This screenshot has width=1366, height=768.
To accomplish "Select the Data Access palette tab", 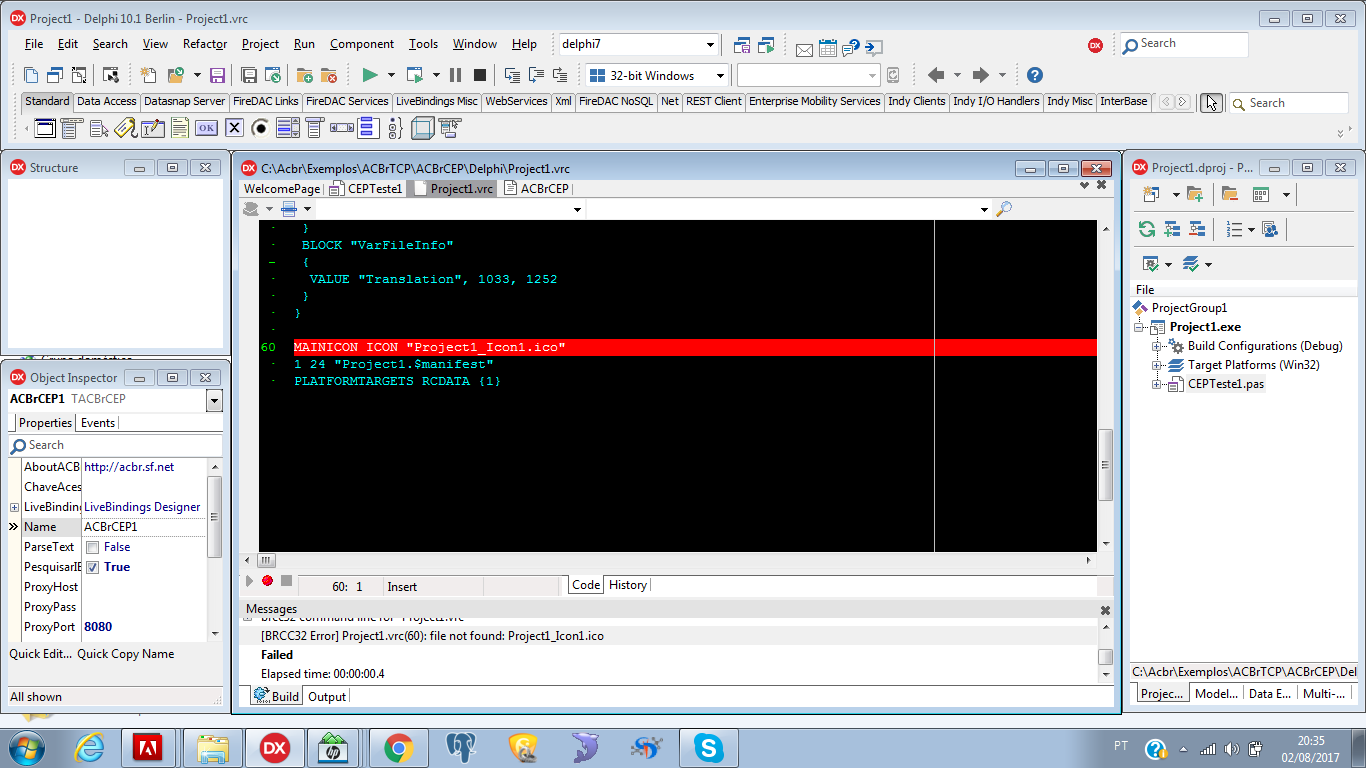I will coord(106,101).
